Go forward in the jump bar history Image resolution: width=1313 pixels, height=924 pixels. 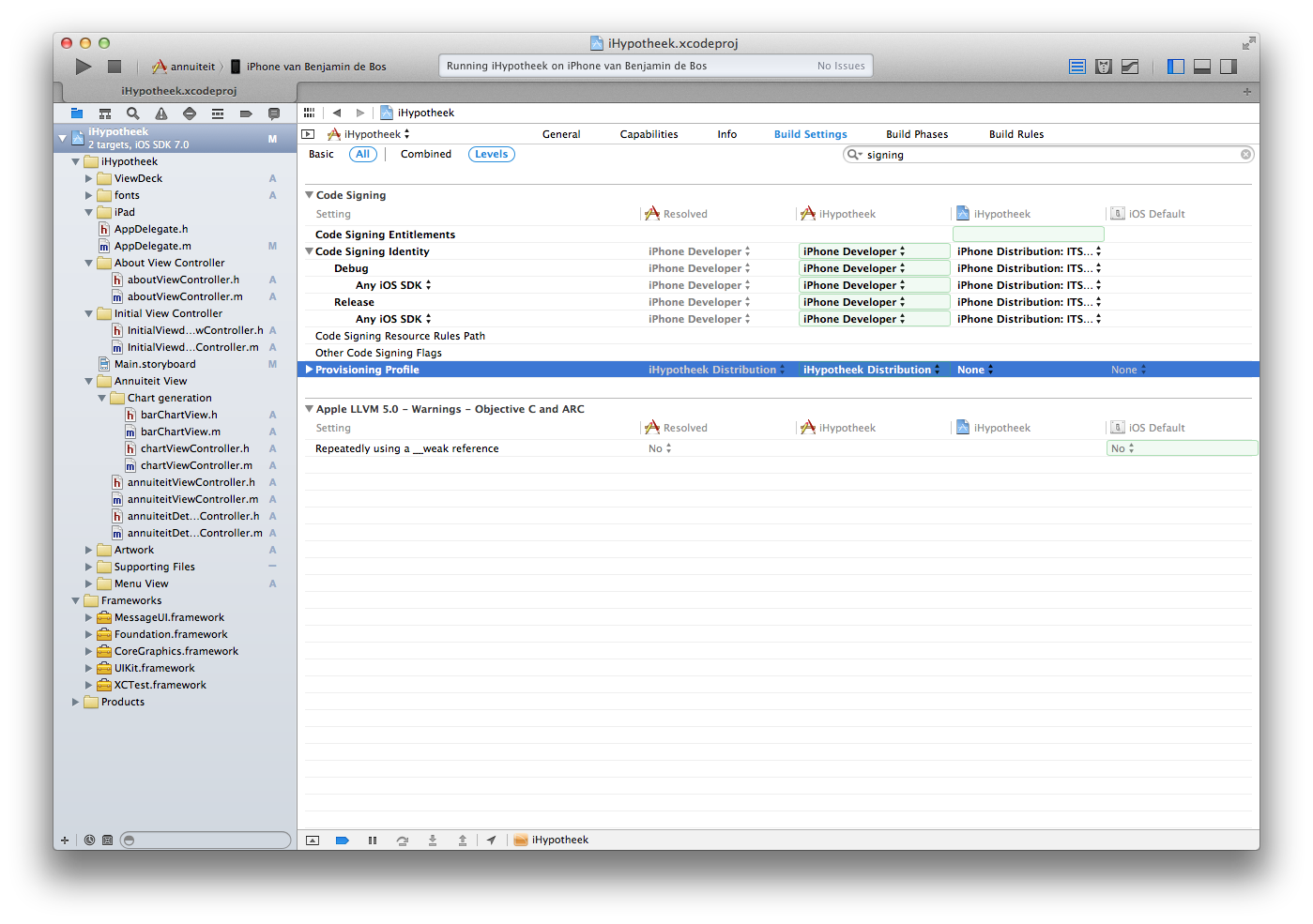360,113
